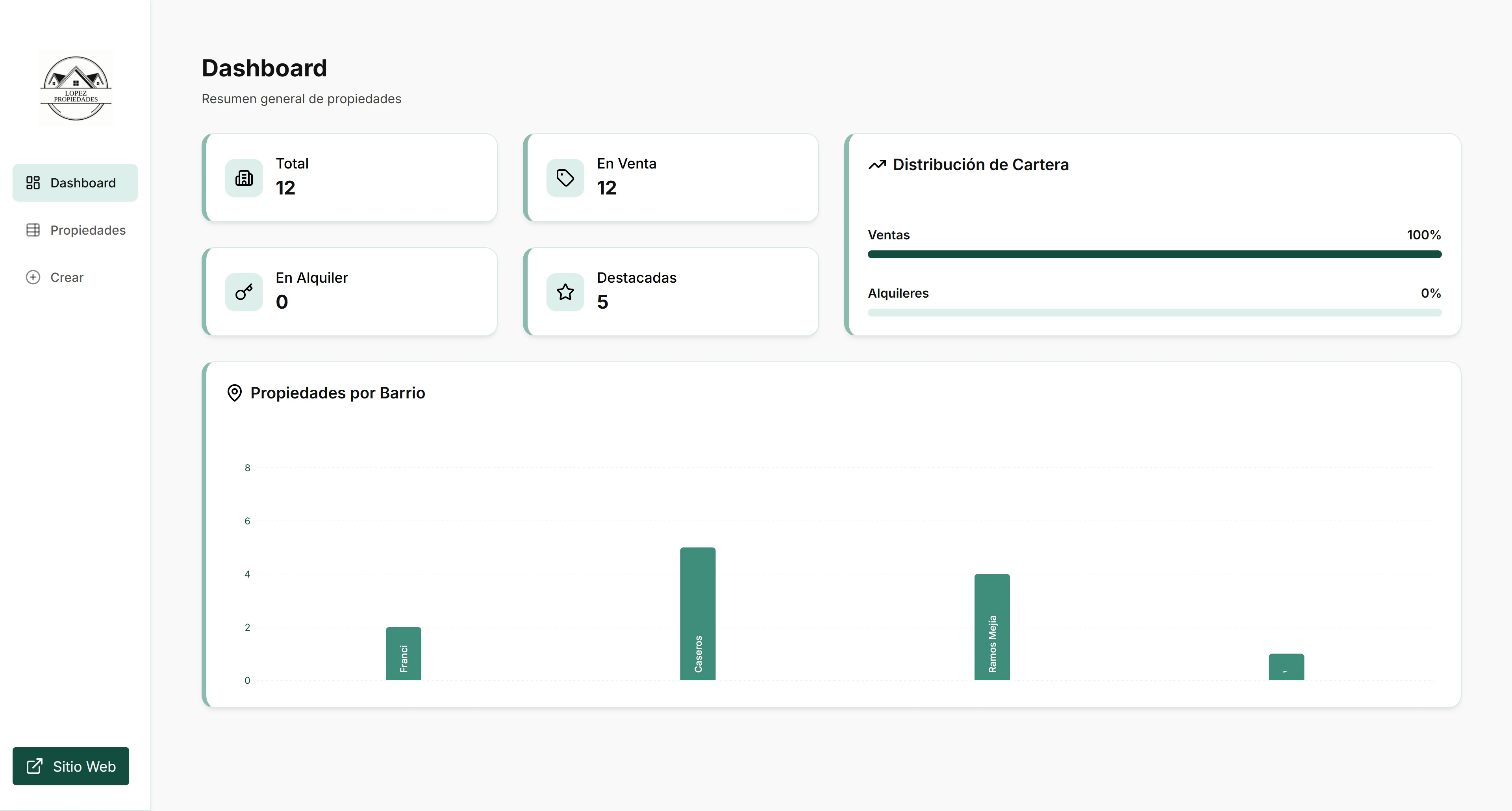Click the y-axis label 4
This screenshot has height=811, width=1512.
[248, 574]
